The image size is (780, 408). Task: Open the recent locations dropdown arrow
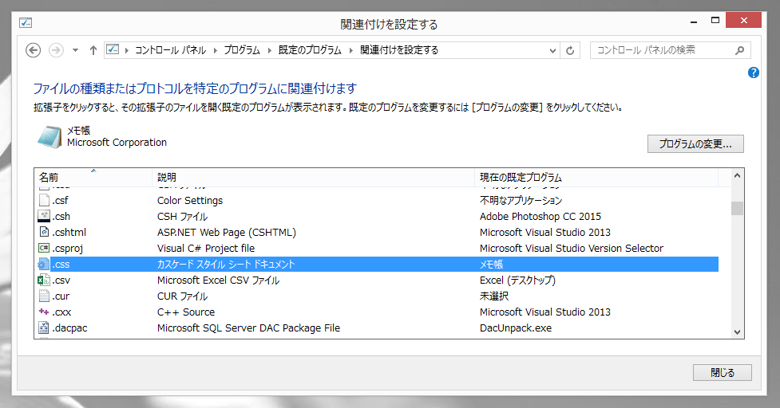point(75,50)
